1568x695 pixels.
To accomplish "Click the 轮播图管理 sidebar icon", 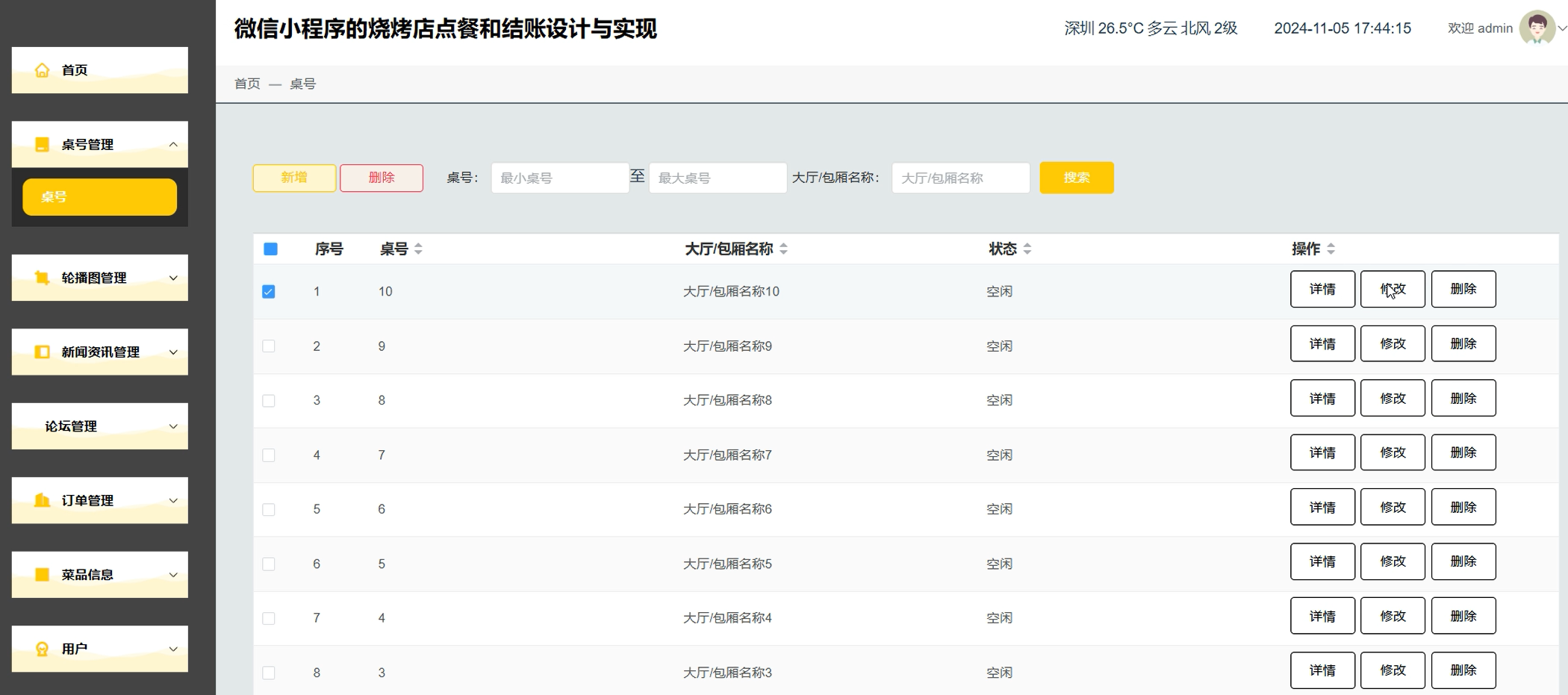I will coord(43,278).
